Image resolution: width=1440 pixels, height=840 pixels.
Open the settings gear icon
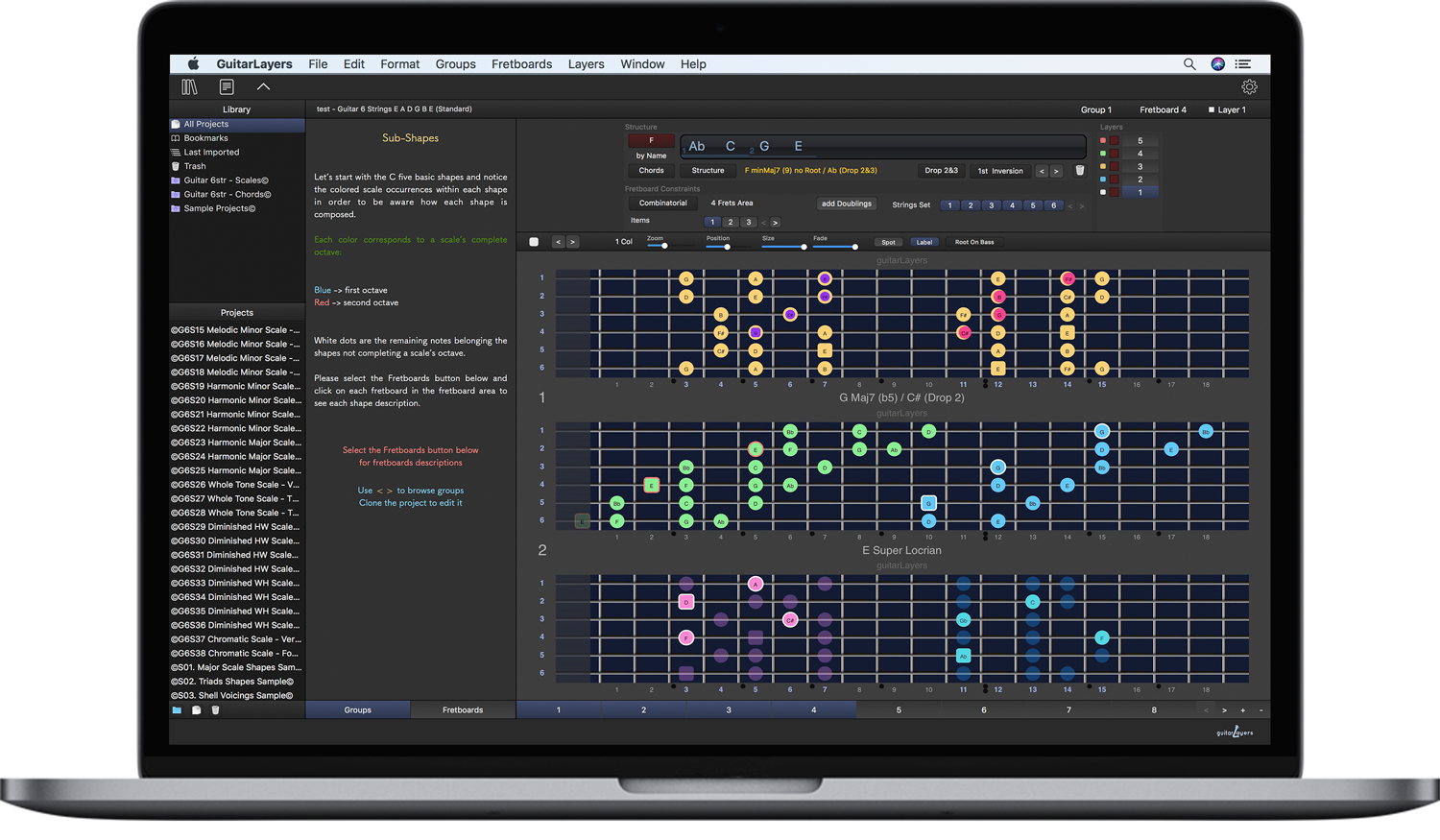pyautogui.click(x=1249, y=87)
